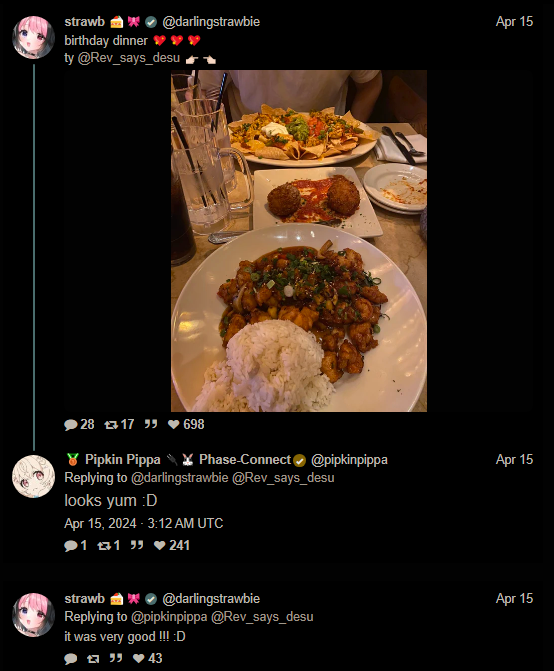The image size is (554, 671).
Task: Click the retweet icon on strawb's last reply
Action: tap(93, 659)
